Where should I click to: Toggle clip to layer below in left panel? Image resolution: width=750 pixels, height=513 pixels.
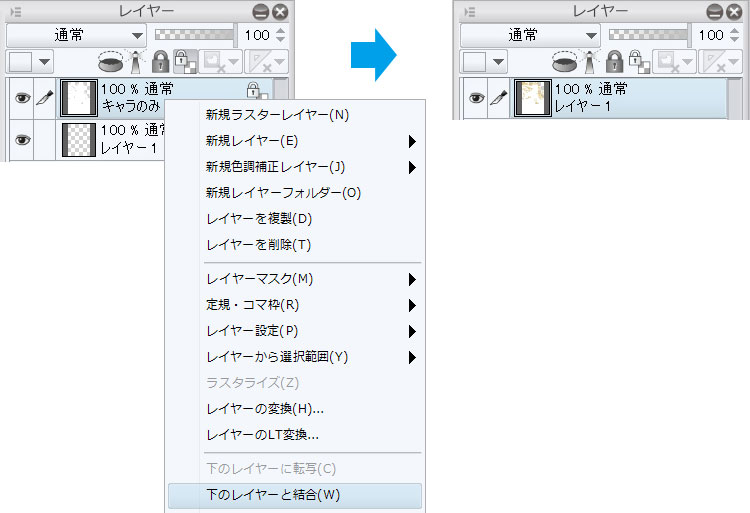110,62
